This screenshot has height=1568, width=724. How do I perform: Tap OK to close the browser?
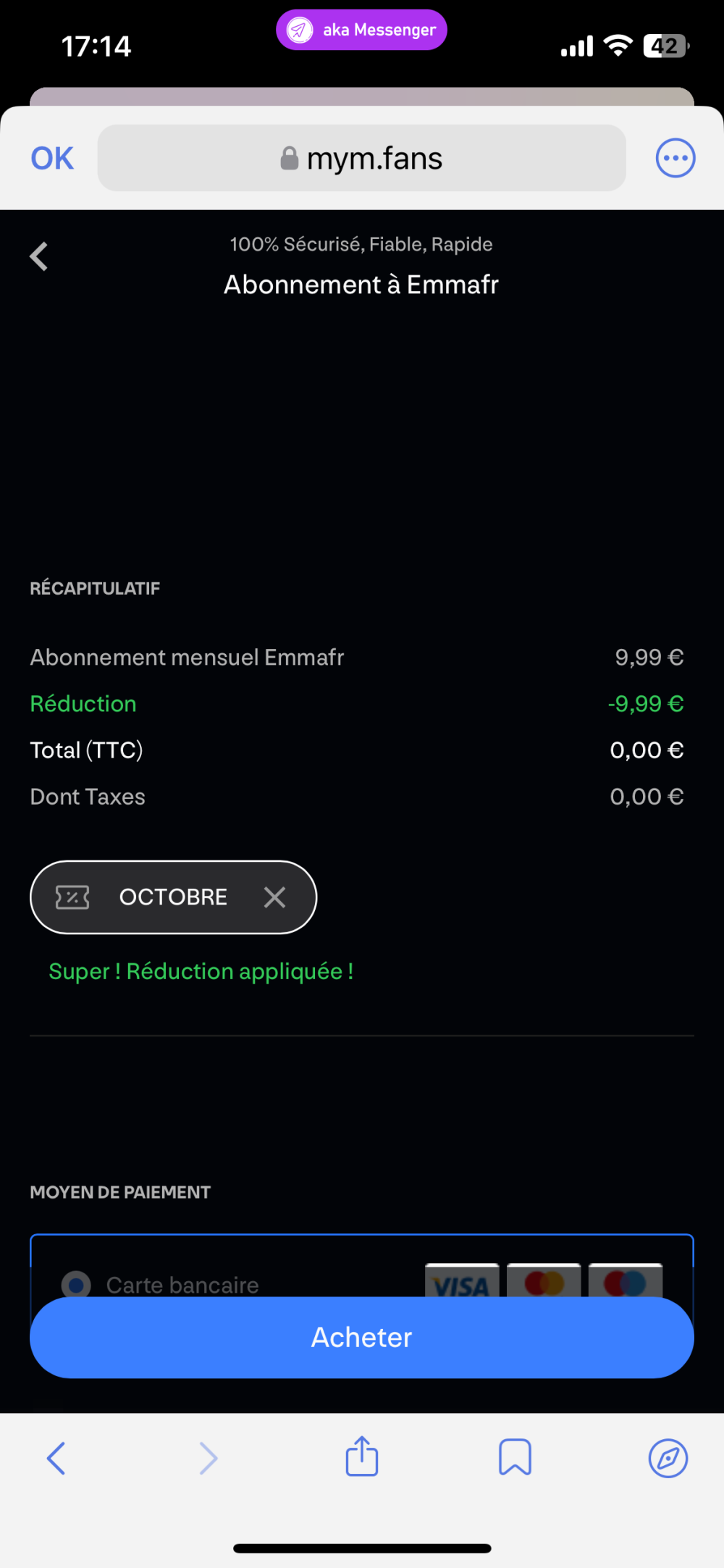tap(52, 159)
